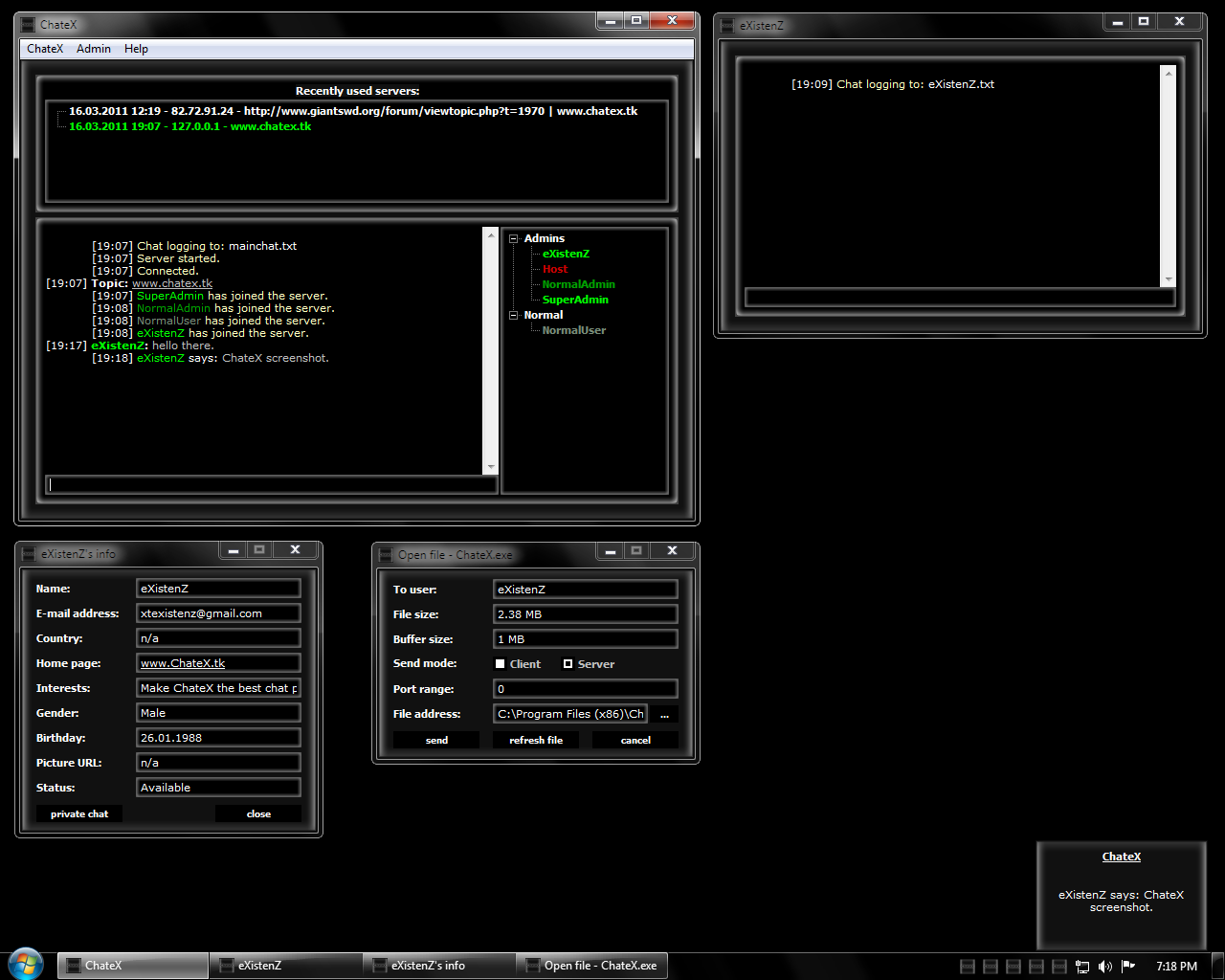This screenshot has height=980, width=1225.
Task: Open the www.chatex.tk topic link in chat
Action: pos(172,283)
